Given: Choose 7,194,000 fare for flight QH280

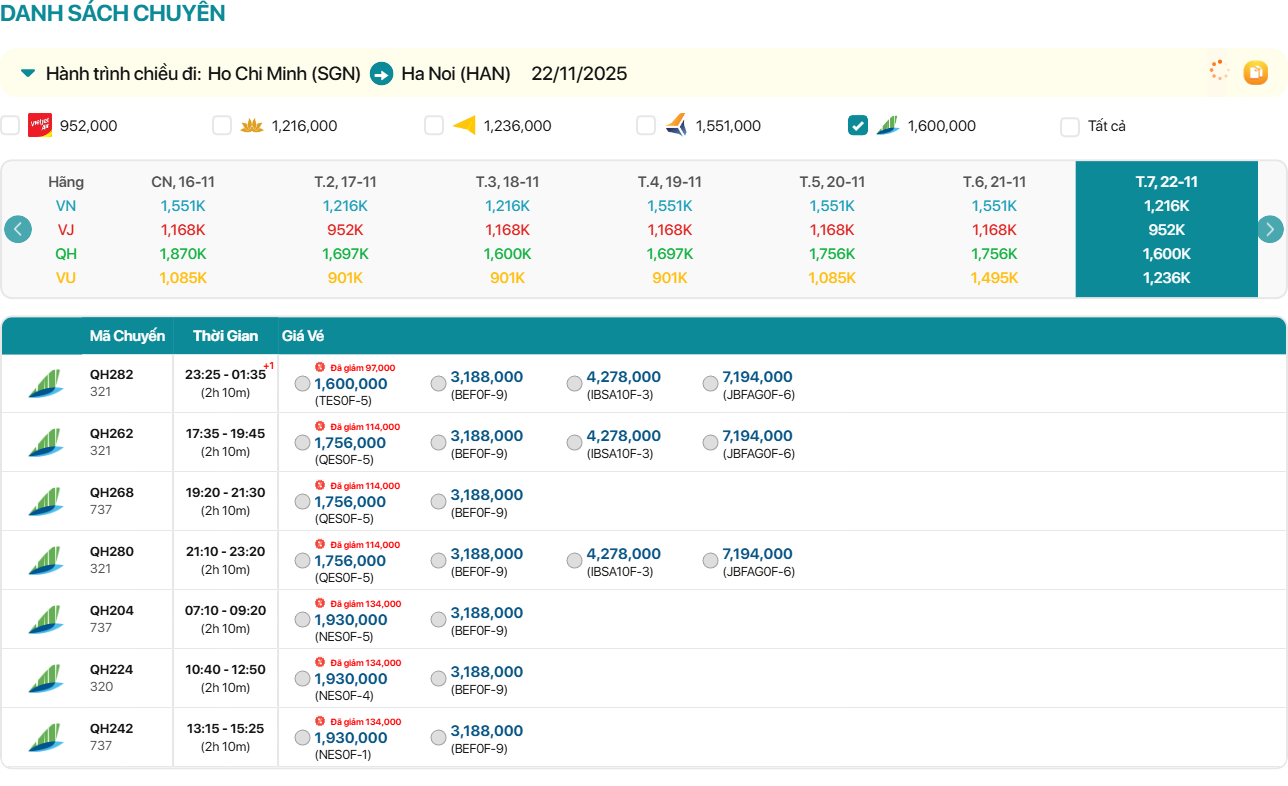Looking at the screenshot, I should pos(710,561).
